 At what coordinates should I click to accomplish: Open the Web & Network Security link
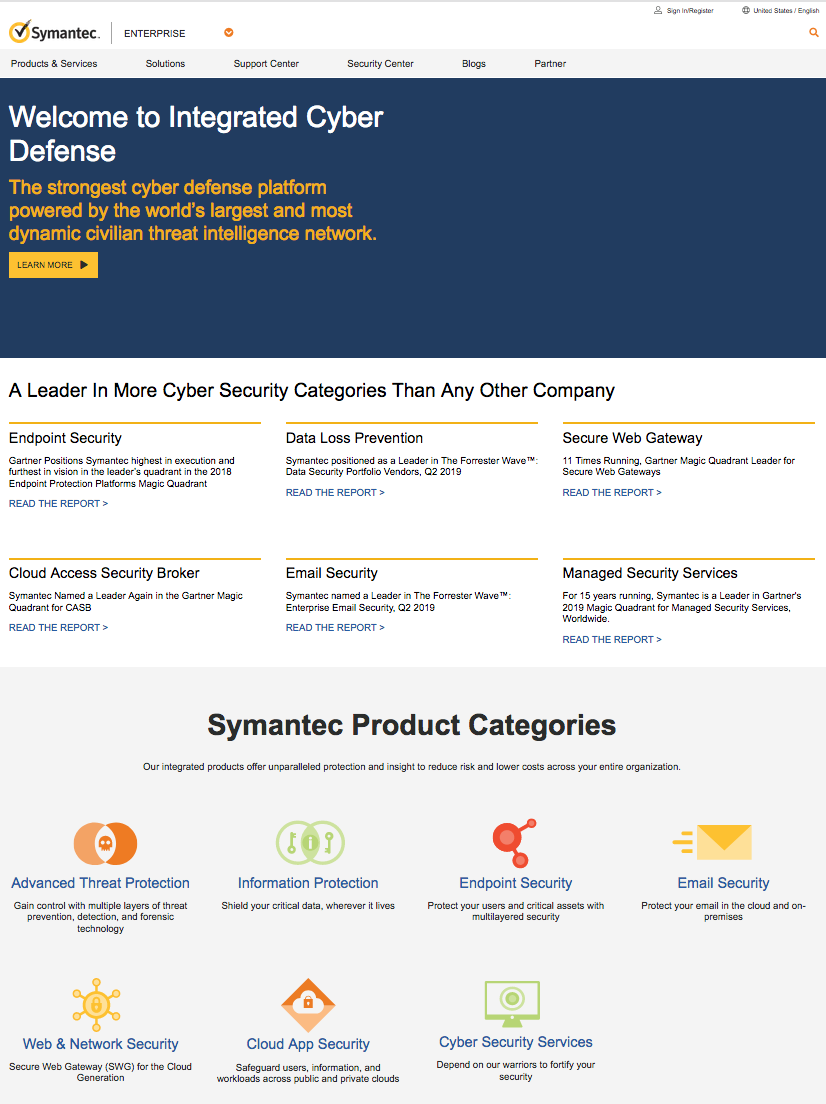[x=101, y=1044]
